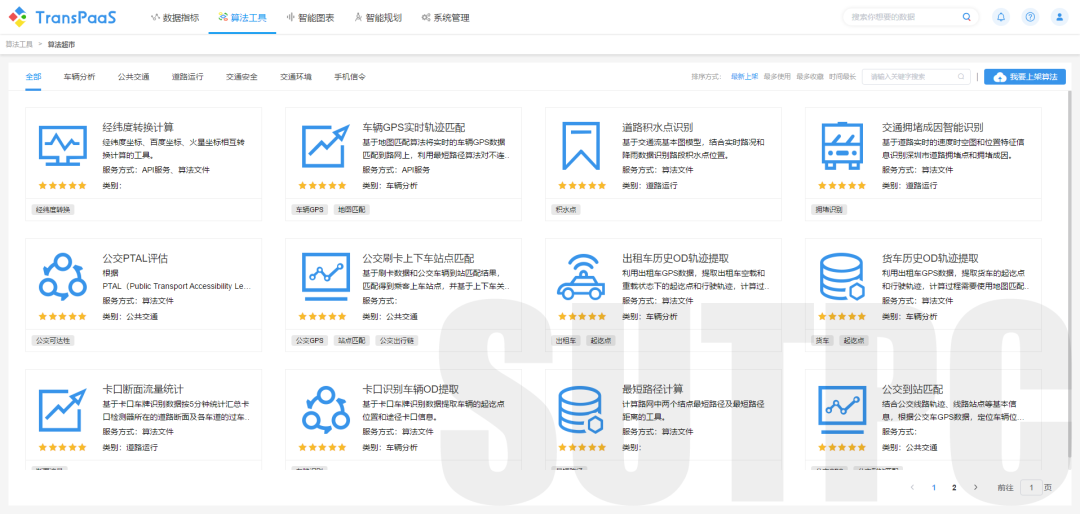Select the 车辆分析 category tab
Image resolution: width=1080 pixels, height=514 pixels.
pos(79,77)
